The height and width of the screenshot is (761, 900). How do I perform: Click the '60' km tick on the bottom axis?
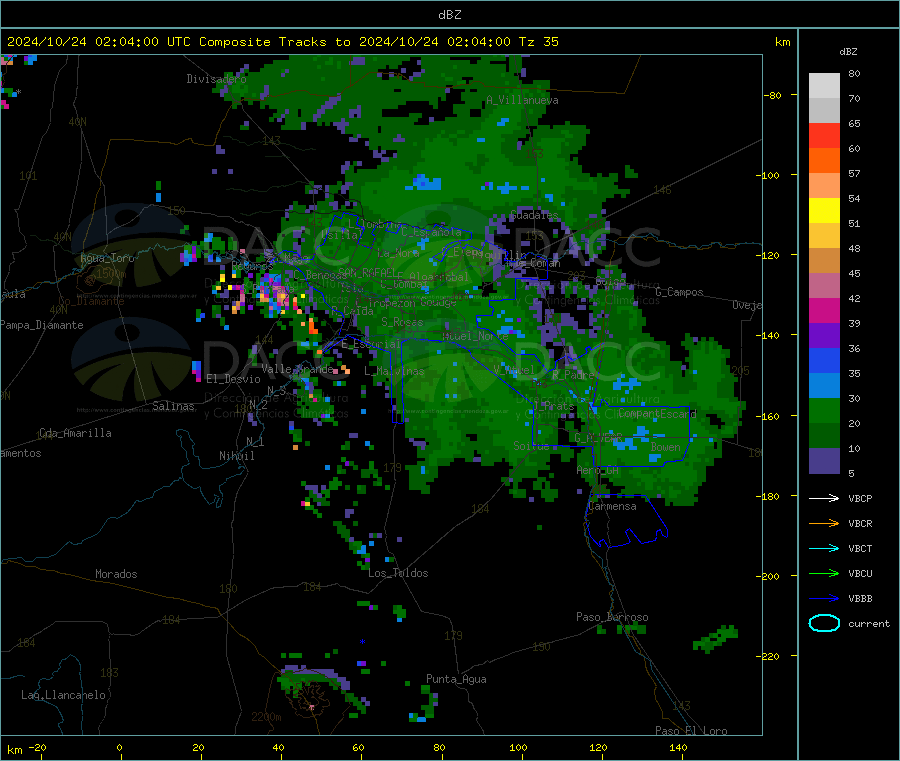pos(358,747)
